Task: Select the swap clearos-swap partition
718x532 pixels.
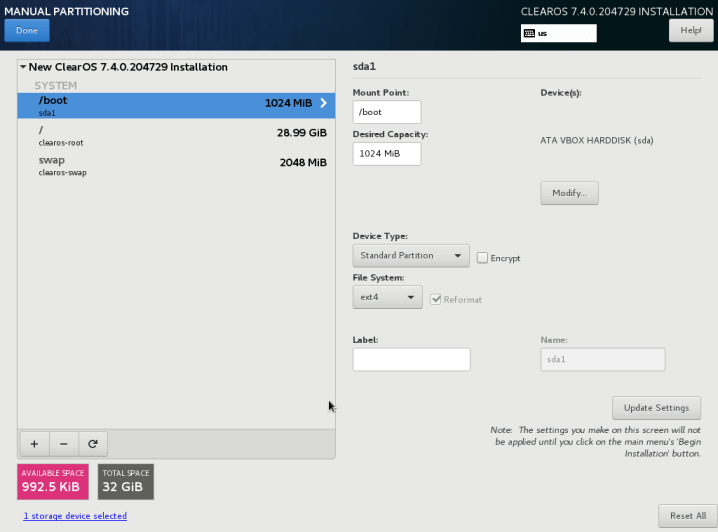Action: tap(176, 166)
